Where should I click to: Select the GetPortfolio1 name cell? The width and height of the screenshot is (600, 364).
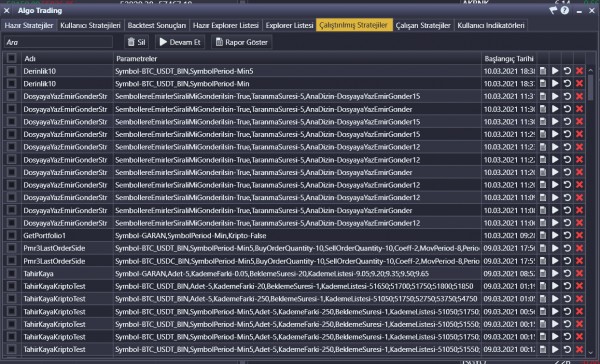tap(67, 235)
